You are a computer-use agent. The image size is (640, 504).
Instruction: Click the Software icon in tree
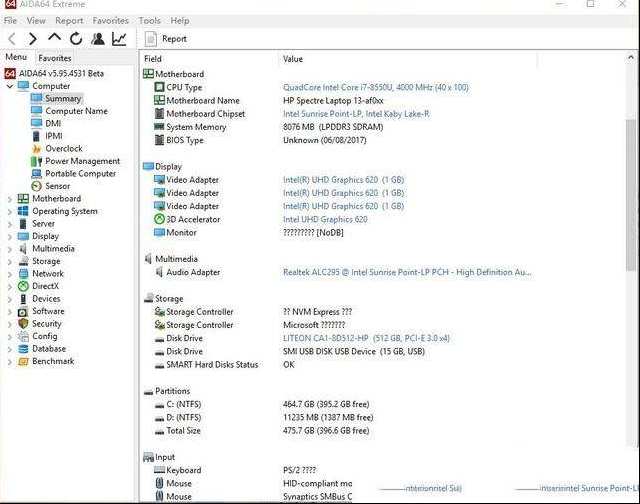(x=23, y=311)
